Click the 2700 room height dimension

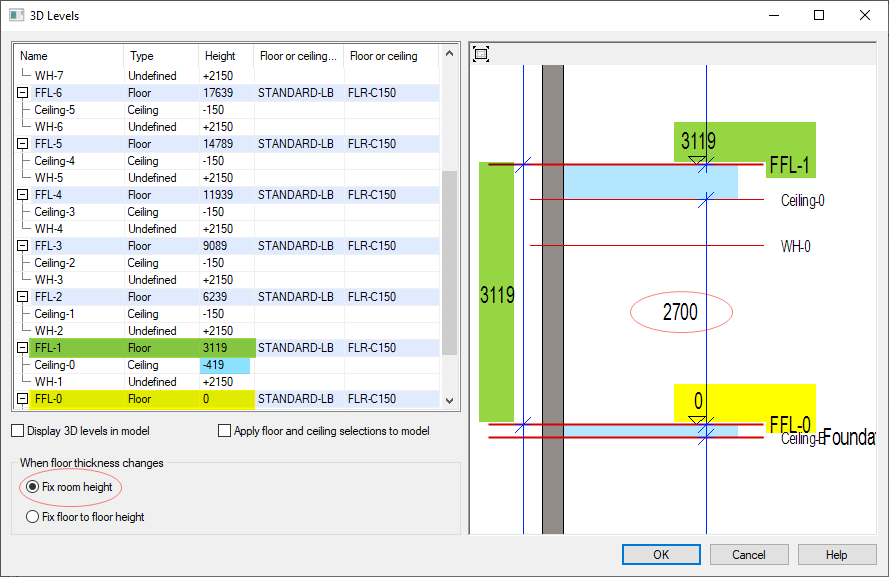point(680,313)
